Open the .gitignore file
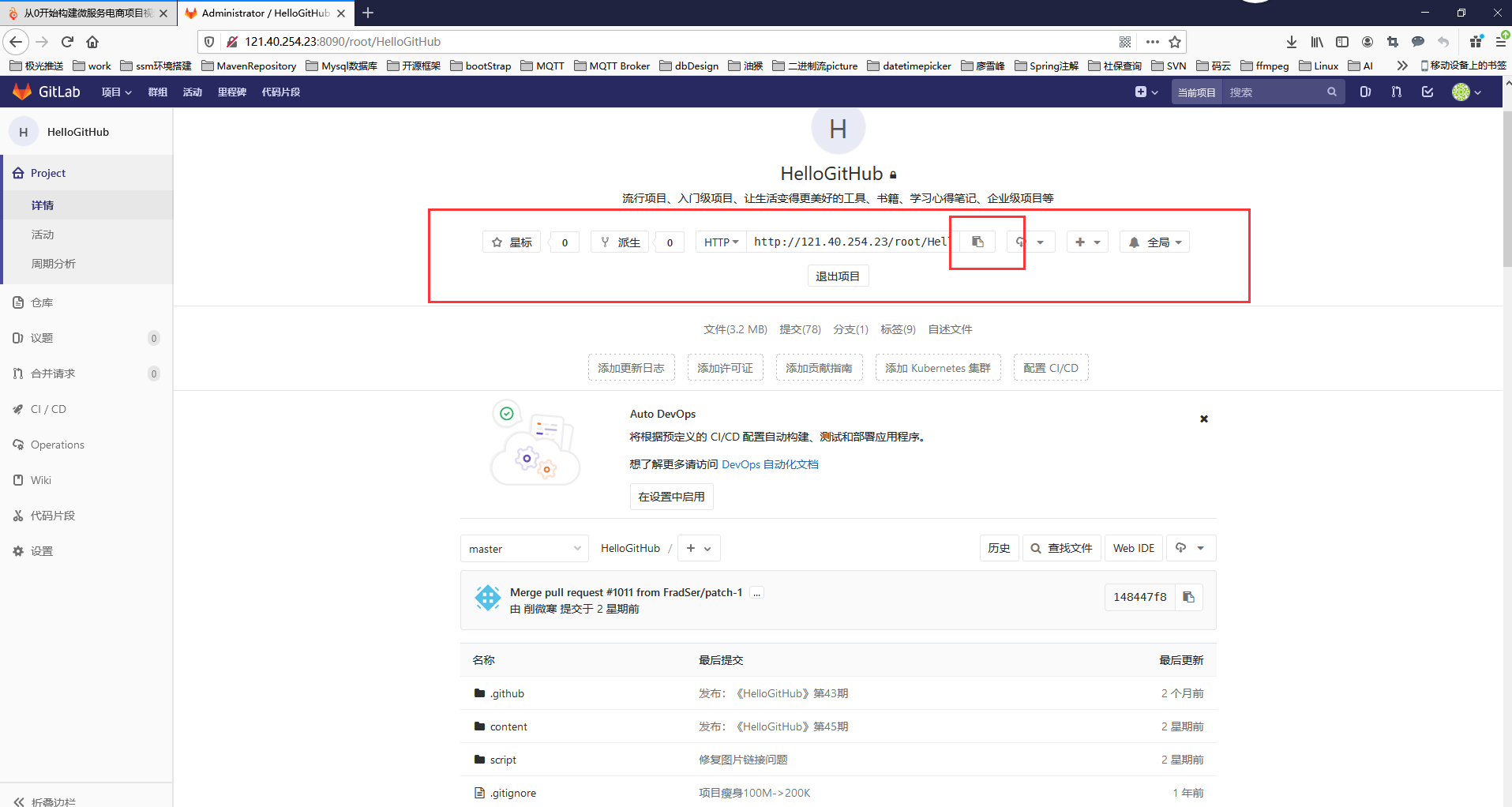Viewport: 1512px width, 807px height. (x=513, y=793)
